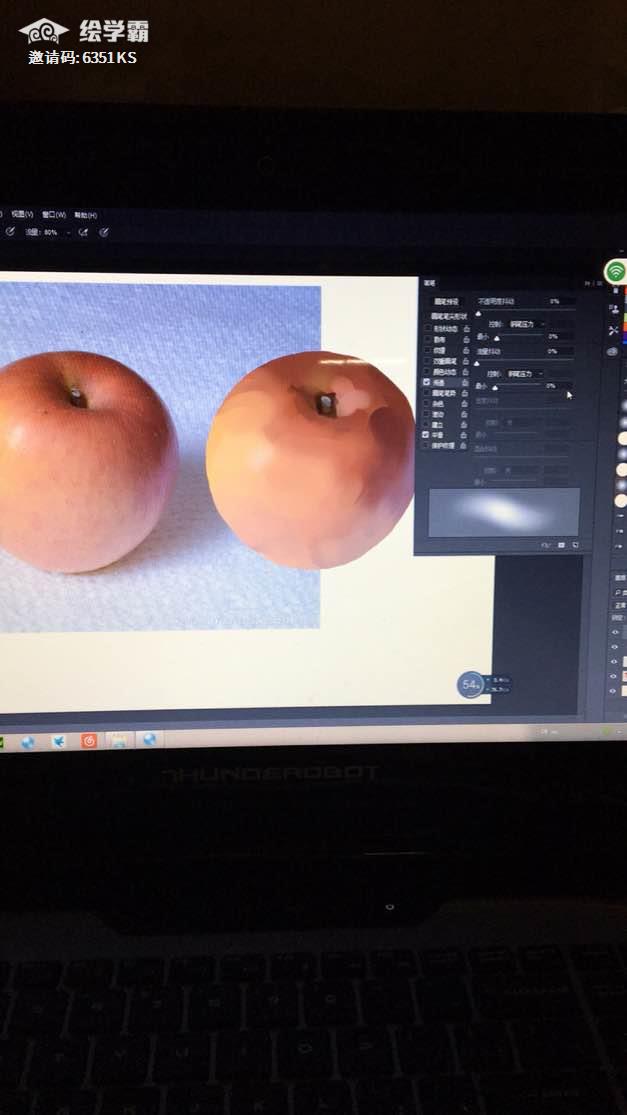This screenshot has height=1115, width=627.
Task: Collapse the Brush panel with double-arrow icon
Action: pos(589,283)
